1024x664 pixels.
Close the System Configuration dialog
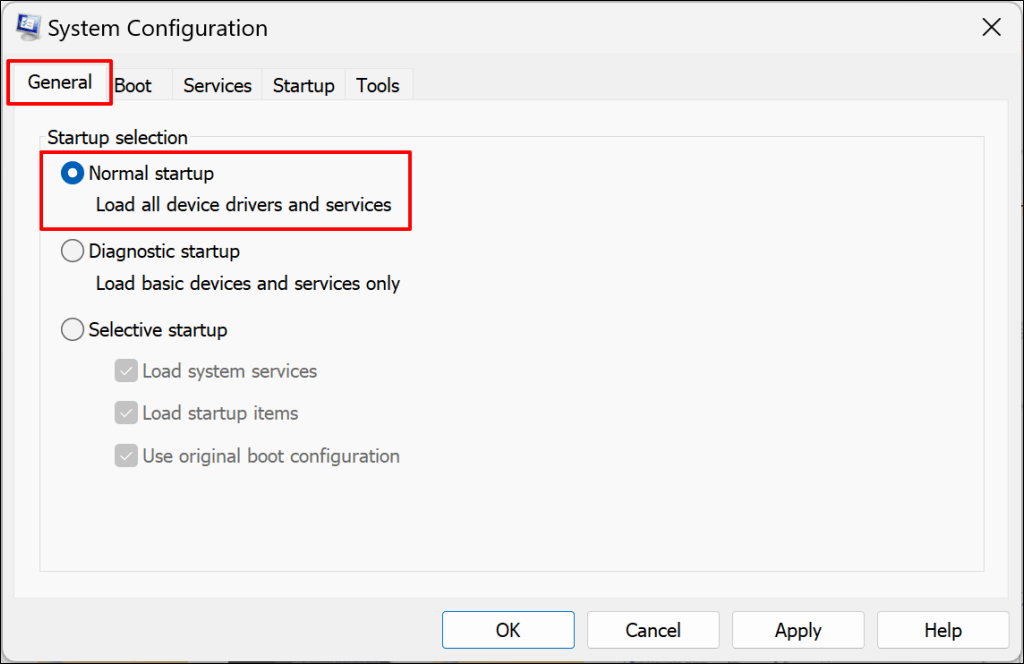991,28
